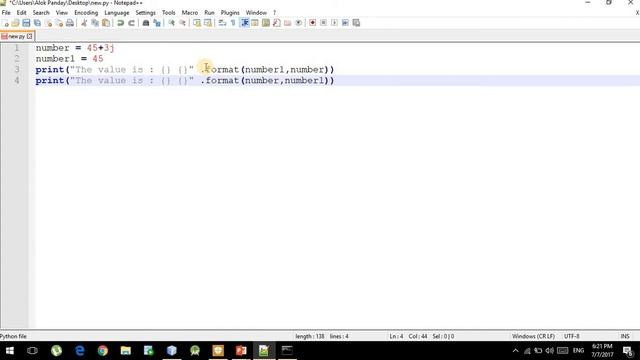Click line number 3 in margin
The height and width of the screenshot is (360, 640).
pos(17,69)
